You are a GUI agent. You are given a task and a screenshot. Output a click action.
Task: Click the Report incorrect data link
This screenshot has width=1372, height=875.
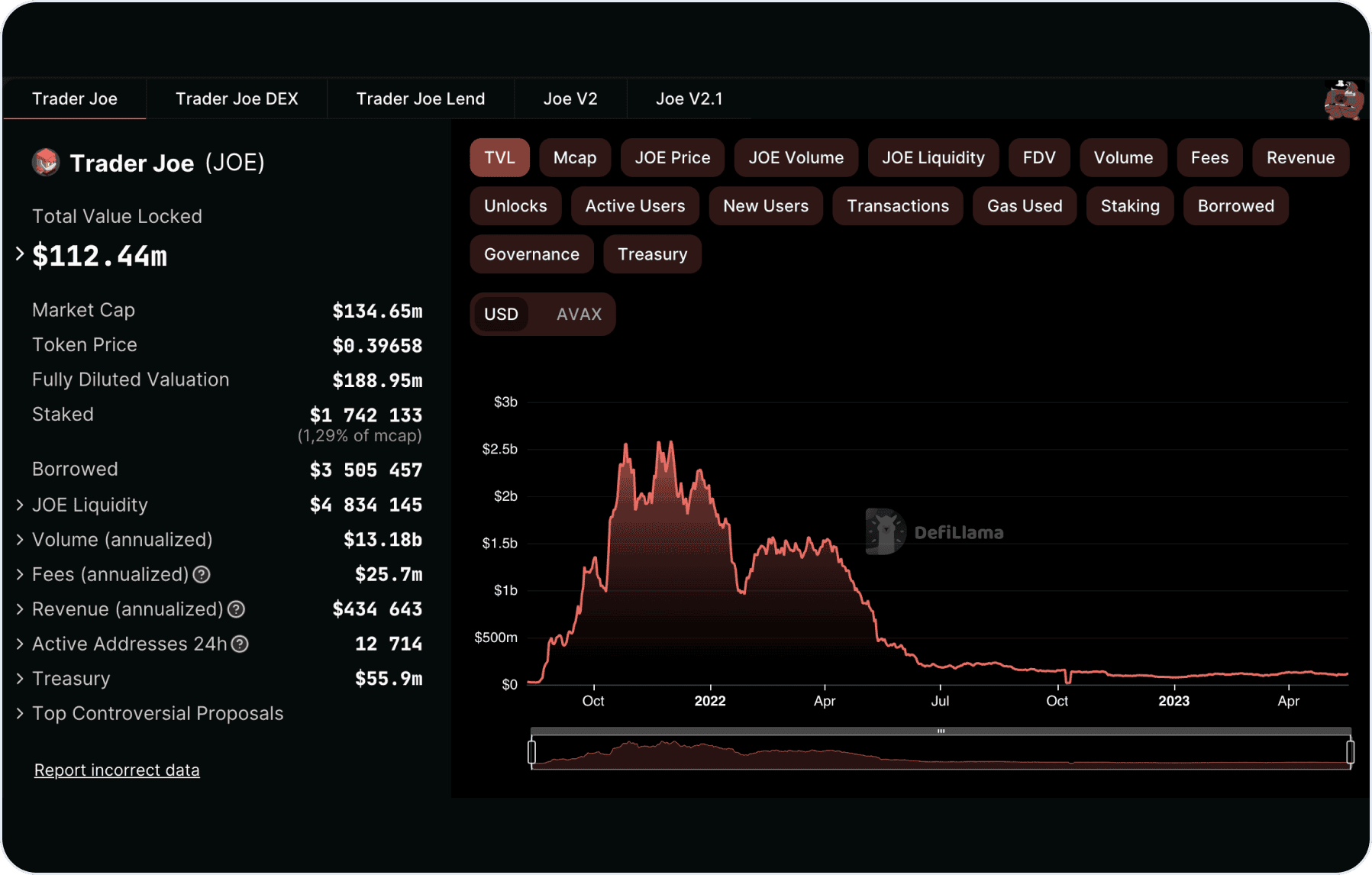pyautogui.click(x=117, y=770)
